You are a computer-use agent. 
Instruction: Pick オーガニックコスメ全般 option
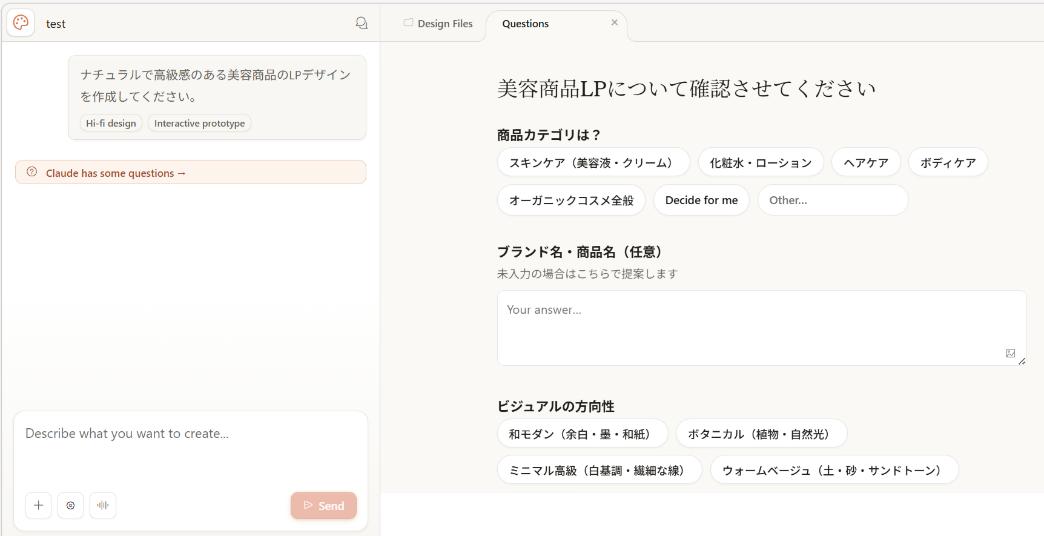[x=571, y=200]
